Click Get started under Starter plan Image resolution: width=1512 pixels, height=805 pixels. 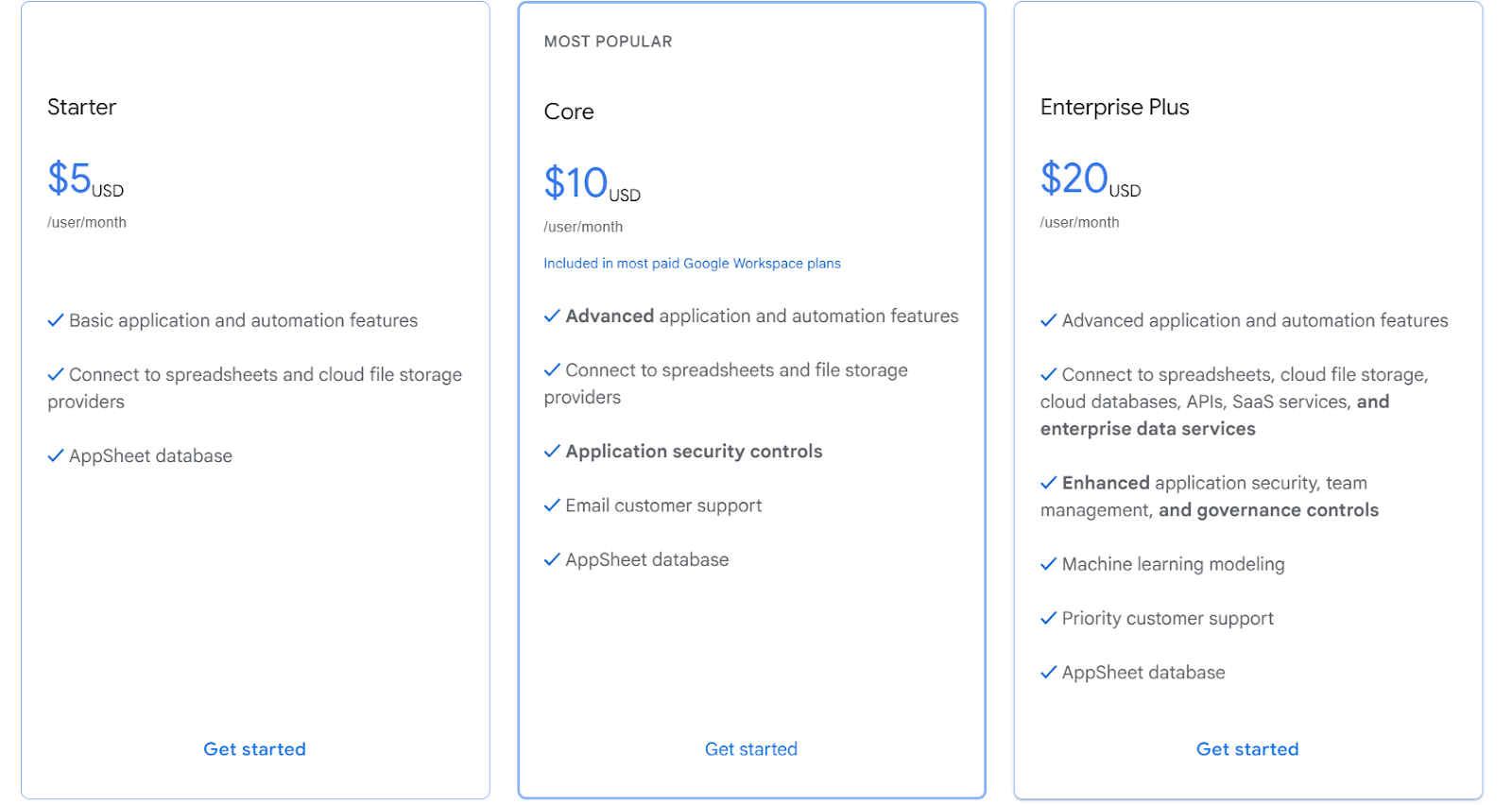point(255,749)
